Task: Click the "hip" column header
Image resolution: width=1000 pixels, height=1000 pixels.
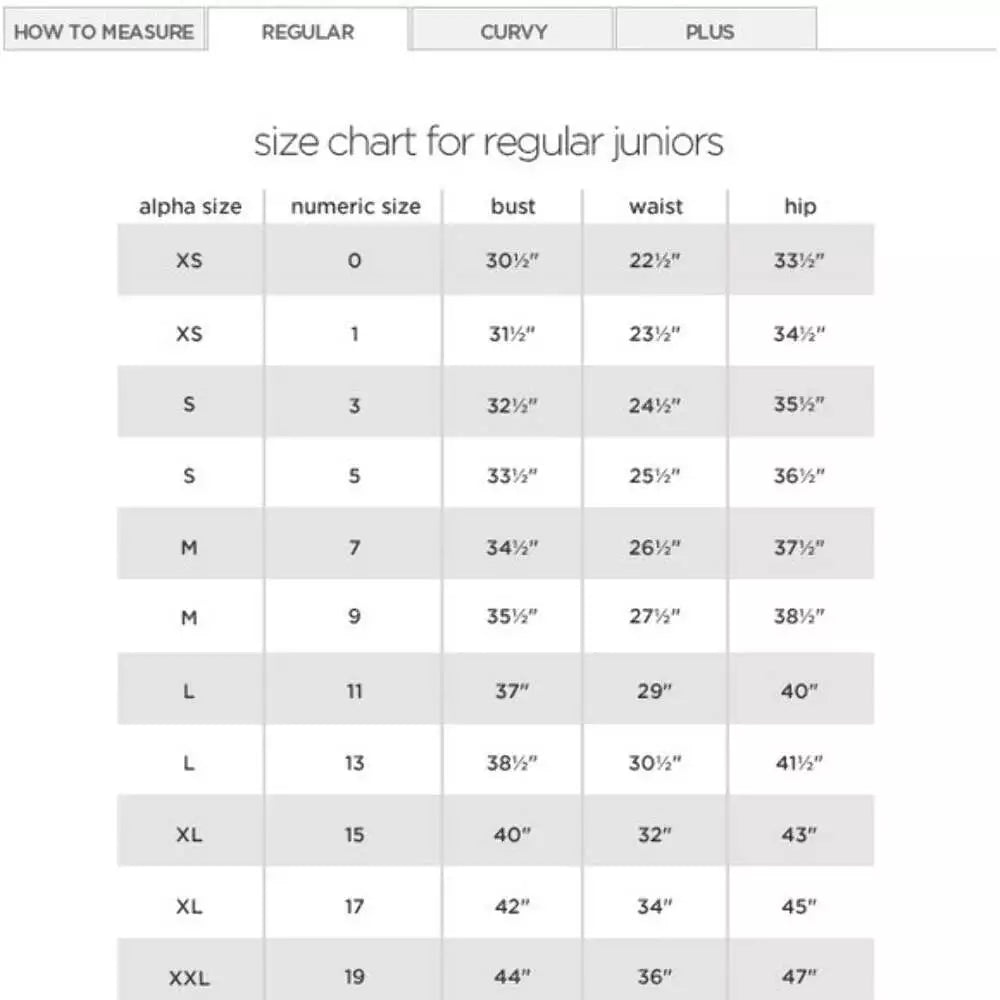Action: (799, 207)
